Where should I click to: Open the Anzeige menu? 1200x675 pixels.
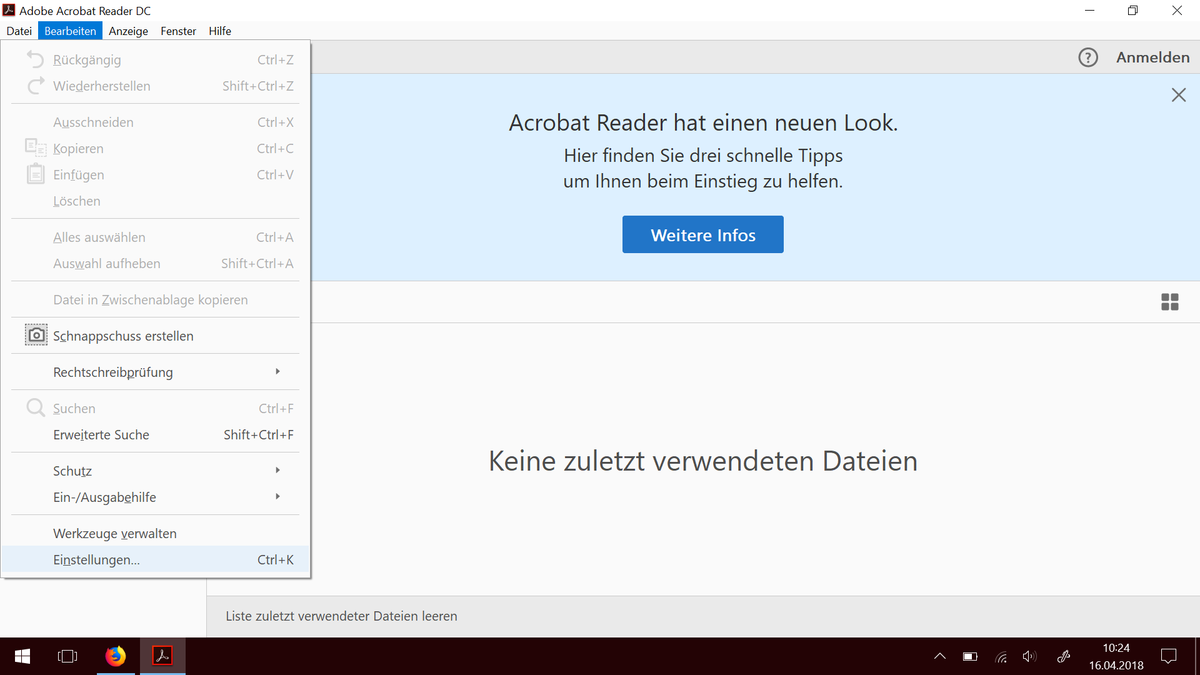coord(128,31)
